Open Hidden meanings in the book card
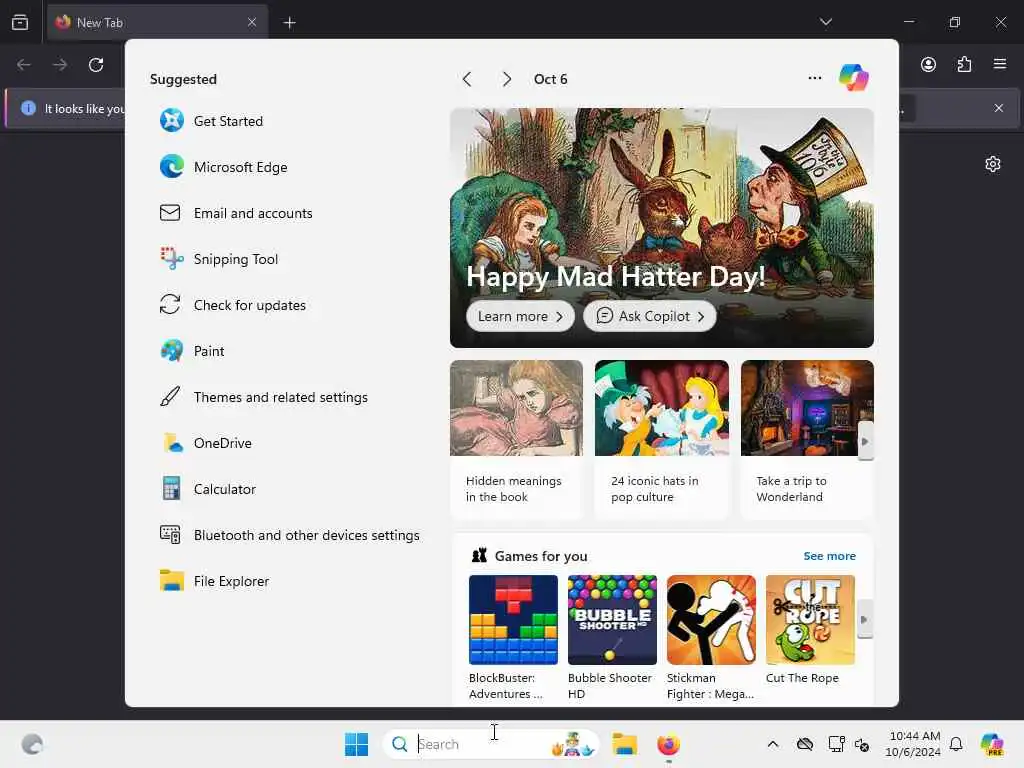1024x768 pixels. [516, 439]
